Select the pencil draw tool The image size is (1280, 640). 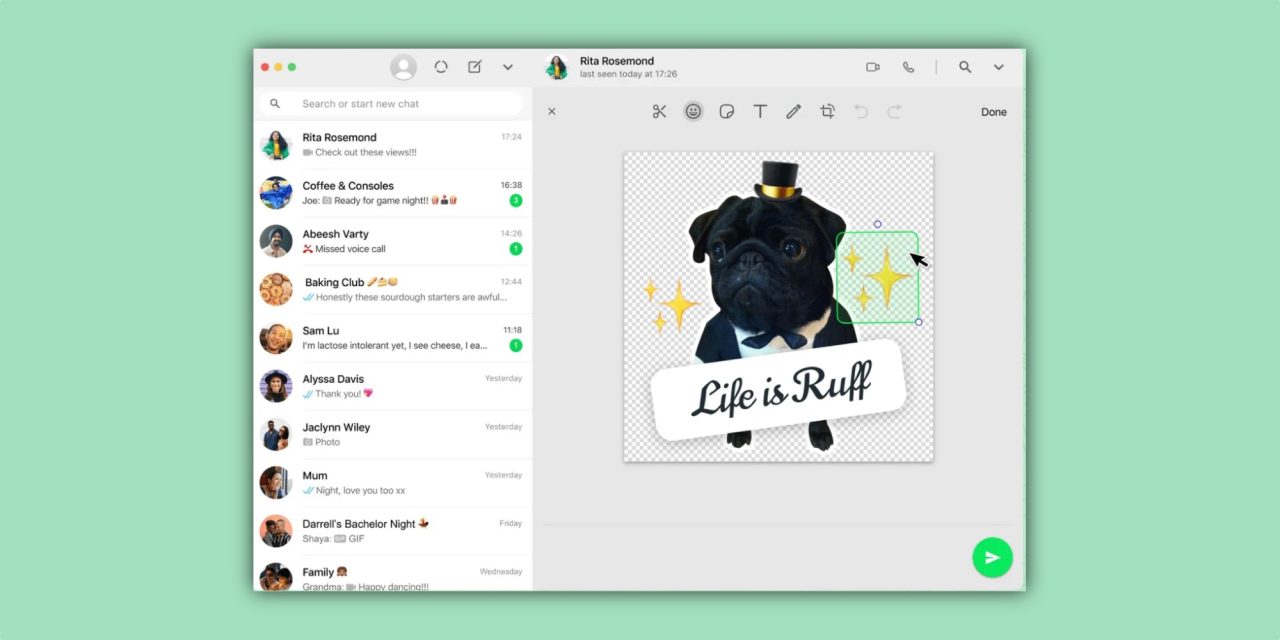pyautogui.click(x=793, y=112)
